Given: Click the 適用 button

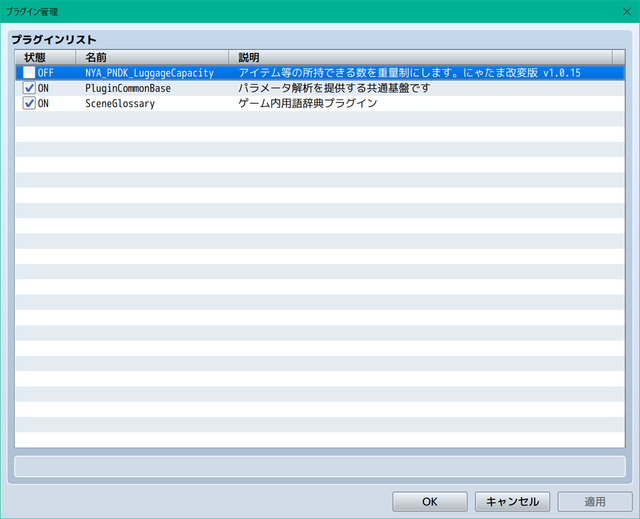Looking at the screenshot, I should click(x=595, y=501).
